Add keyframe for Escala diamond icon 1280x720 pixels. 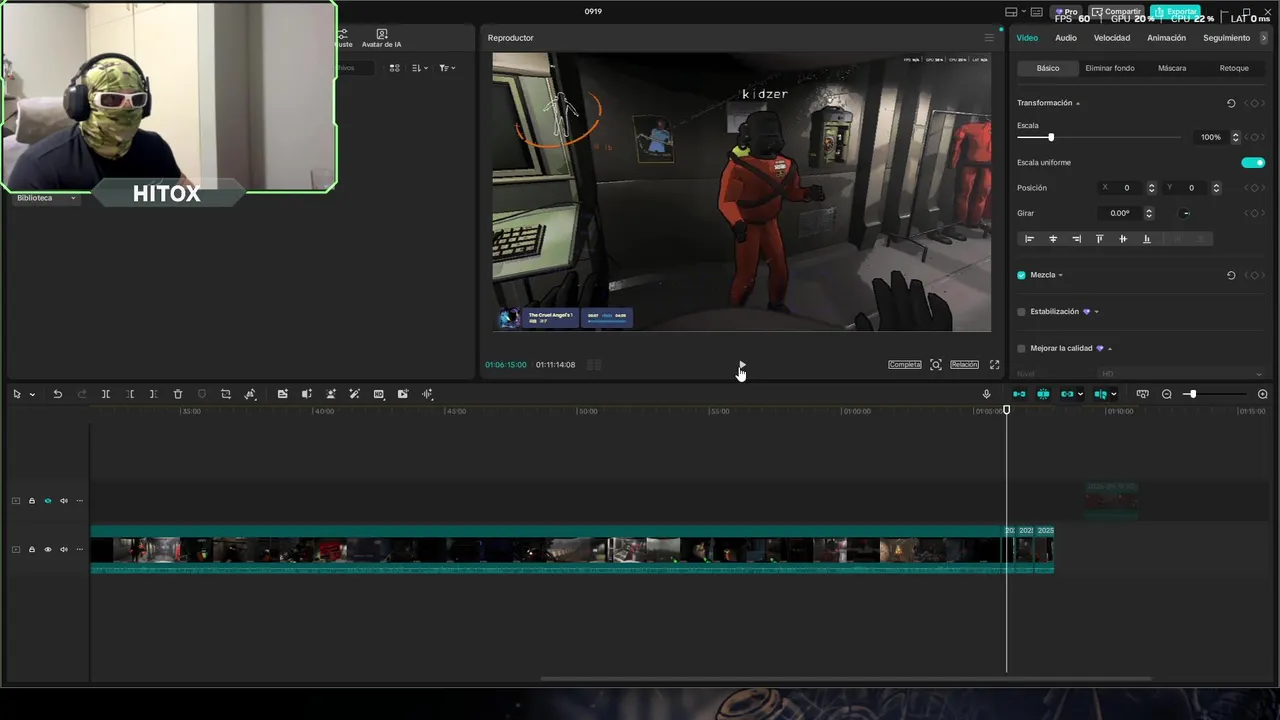click(x=1254, y=137)
